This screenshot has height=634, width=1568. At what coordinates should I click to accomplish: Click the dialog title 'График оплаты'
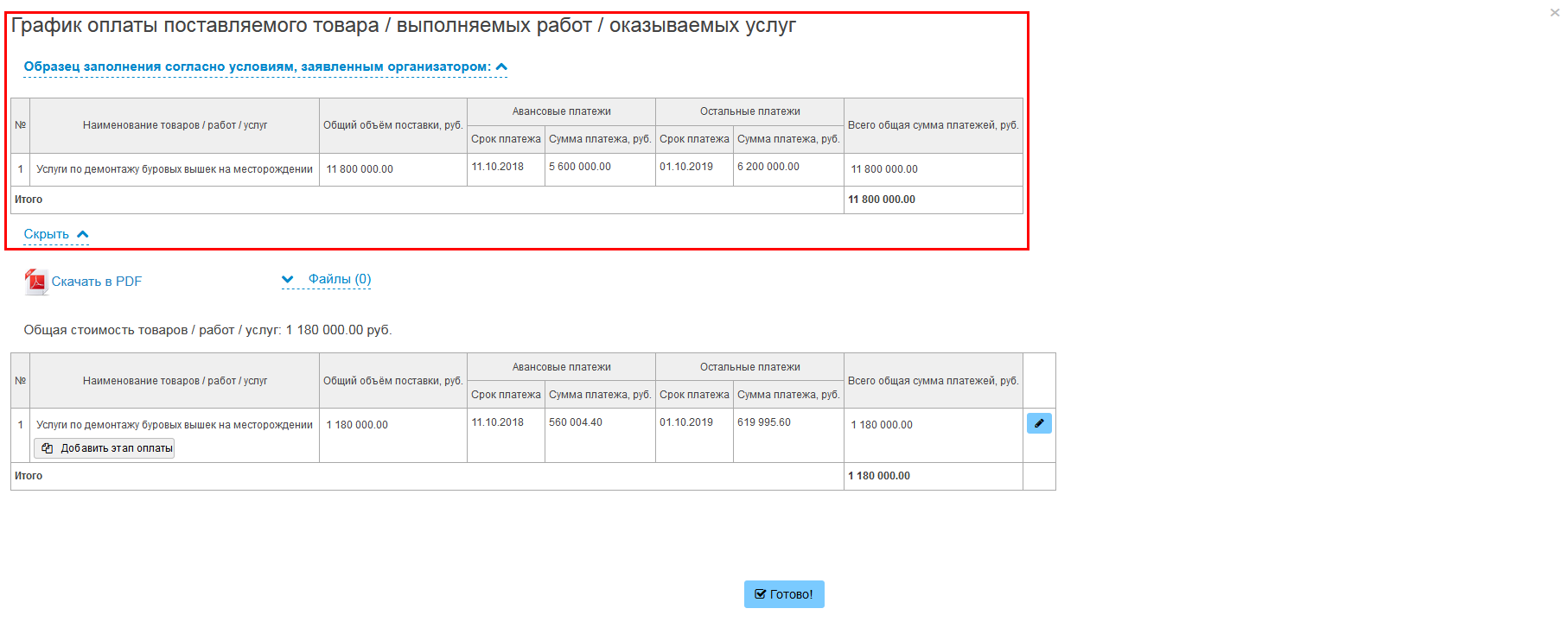403,26
